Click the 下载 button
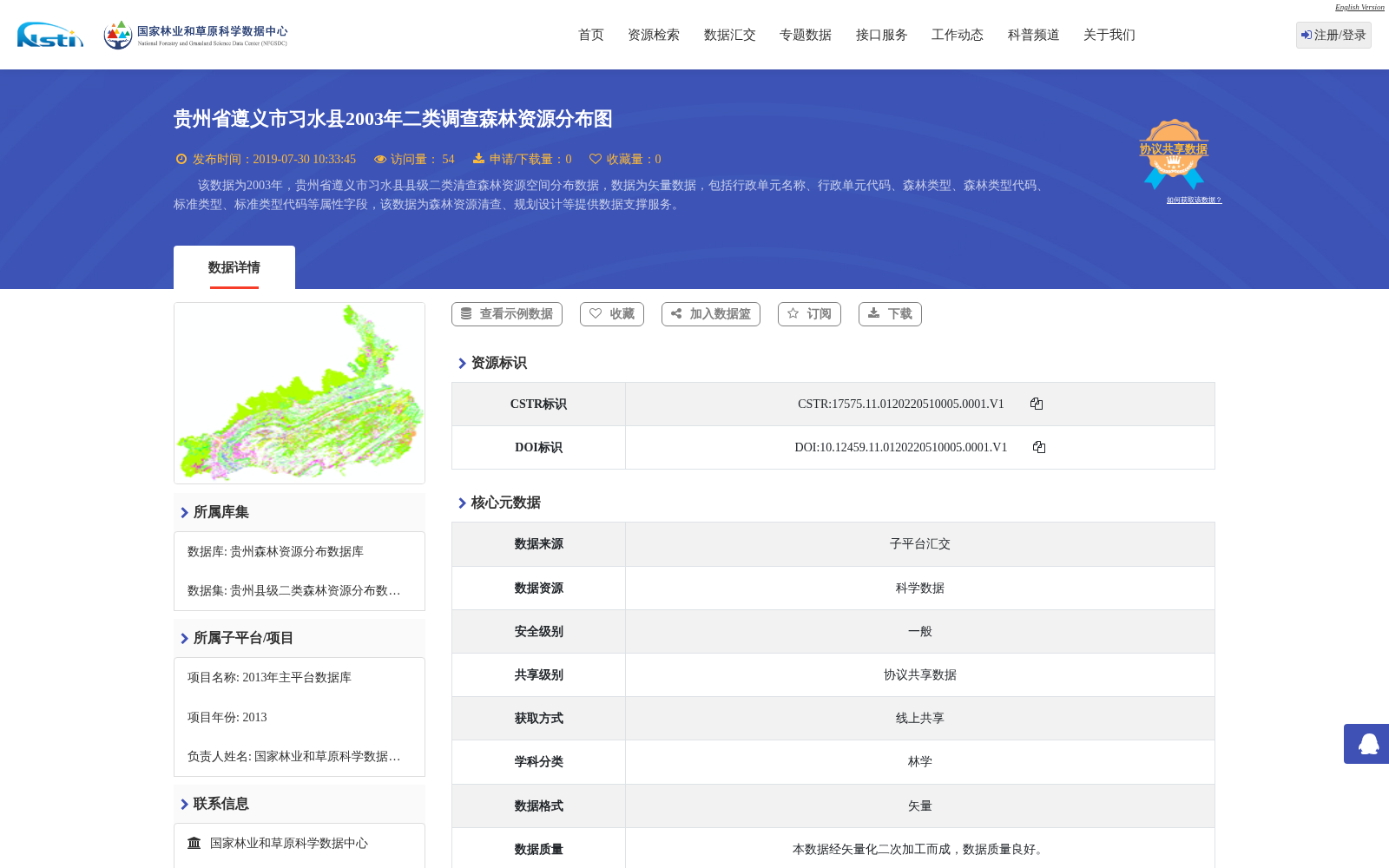The height and width of the screenshot is (868, 1389). tap(890, 314)
